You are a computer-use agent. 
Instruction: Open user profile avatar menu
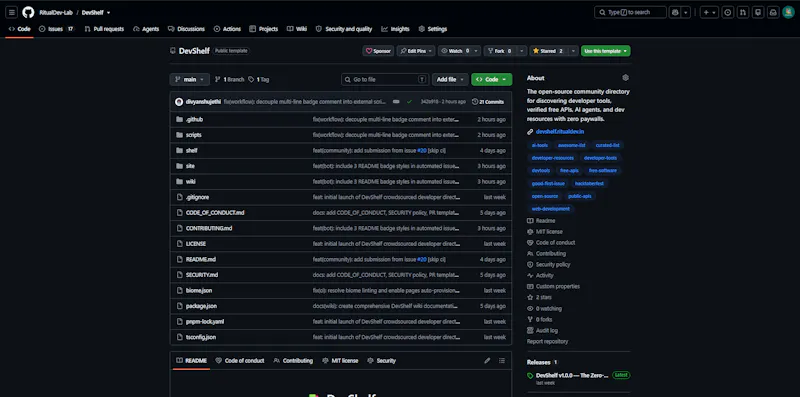point(788,12)
